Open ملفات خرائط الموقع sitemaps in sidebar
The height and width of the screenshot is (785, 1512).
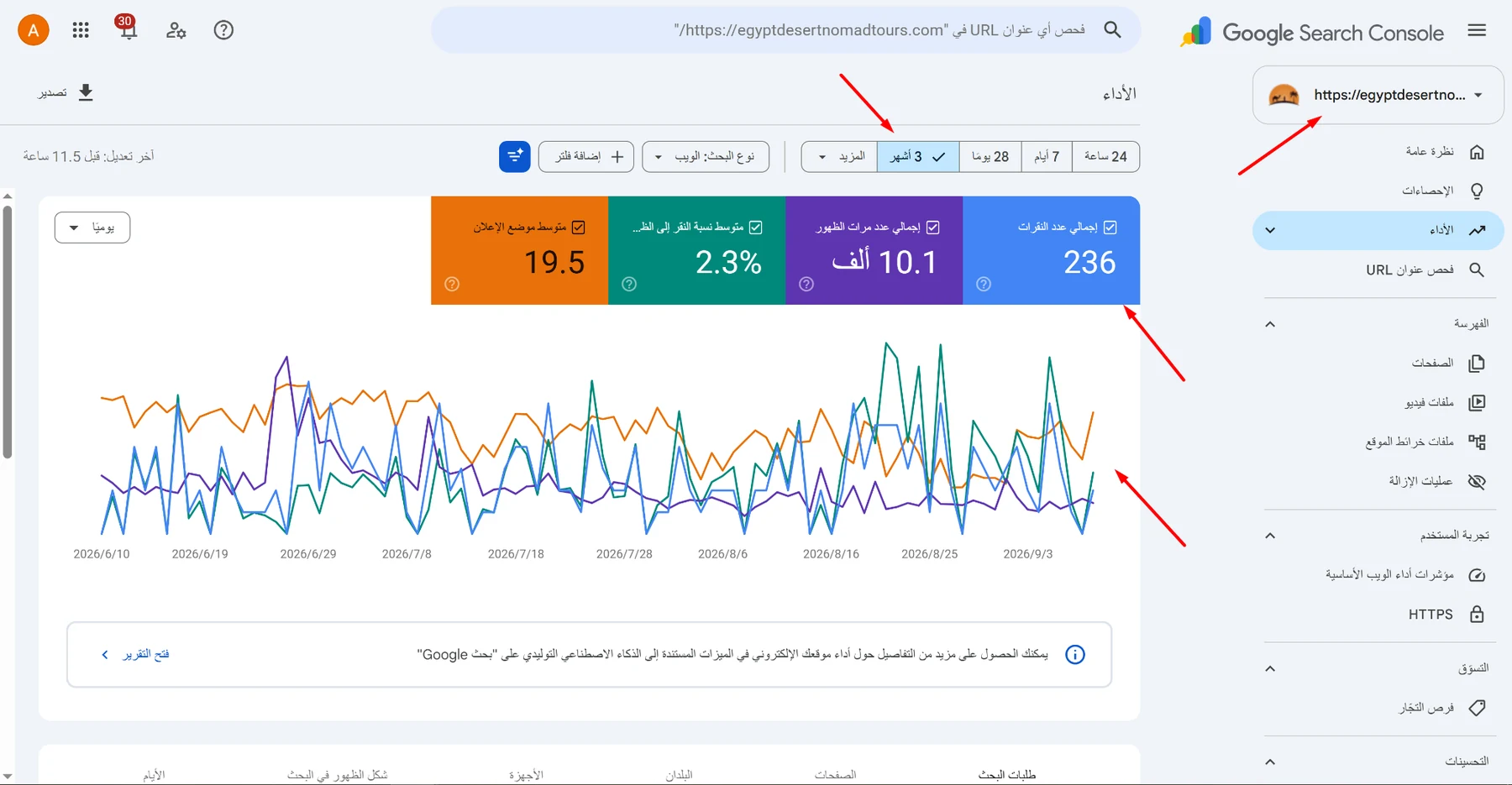coord(1378,442)
